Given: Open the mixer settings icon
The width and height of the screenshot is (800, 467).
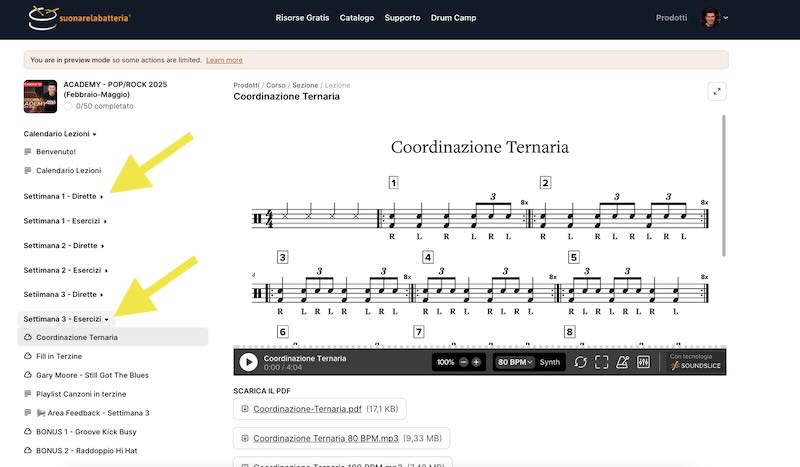Looking at the screenshot, I should click(643, 362).
